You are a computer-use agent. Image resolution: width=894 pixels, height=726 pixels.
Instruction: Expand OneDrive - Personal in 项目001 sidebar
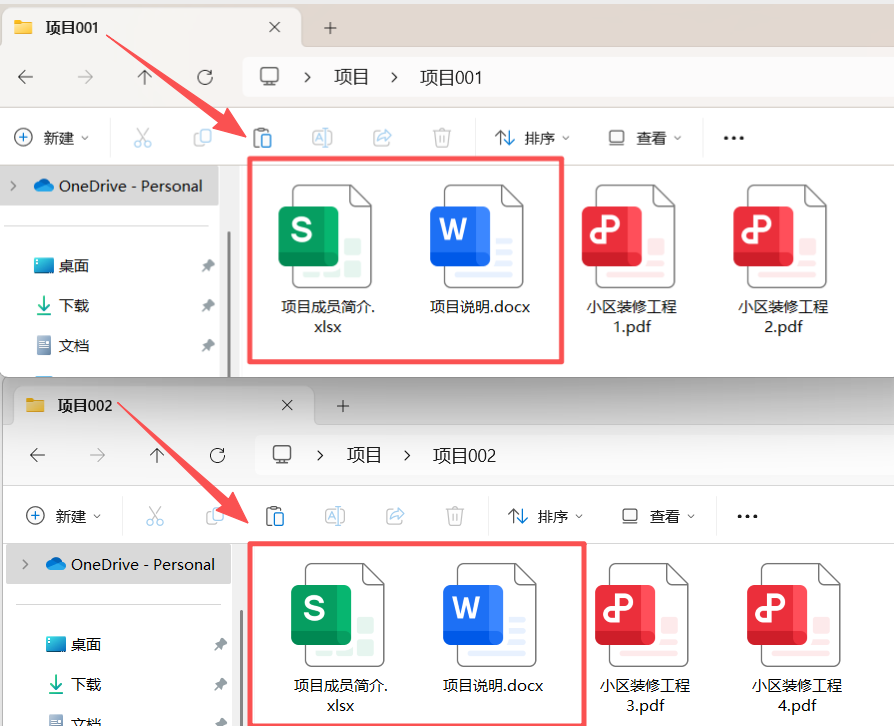click(x=14, y=186)
